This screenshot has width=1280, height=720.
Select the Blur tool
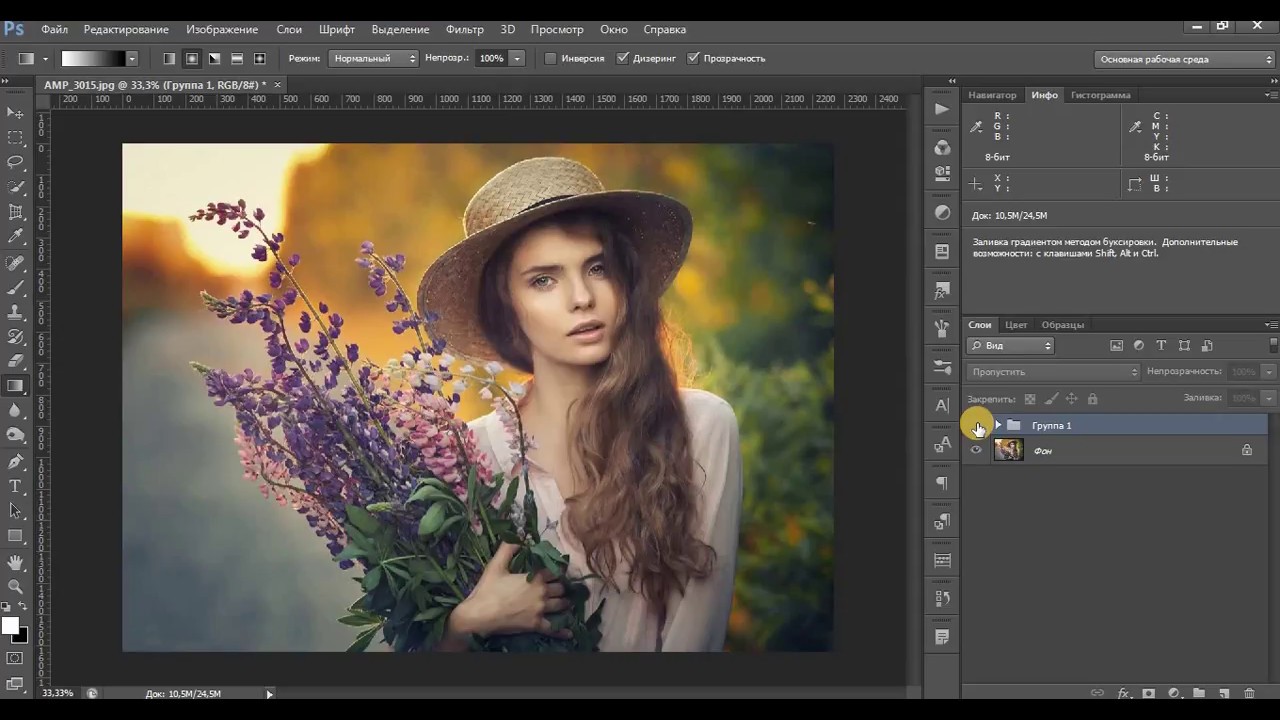15,411
